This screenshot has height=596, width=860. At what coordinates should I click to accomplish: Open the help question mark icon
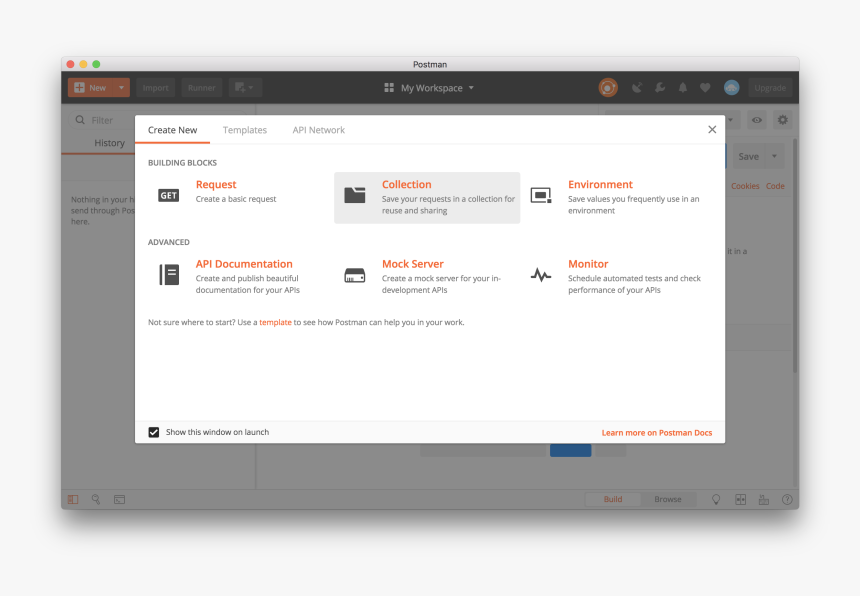tap(787, 499)
